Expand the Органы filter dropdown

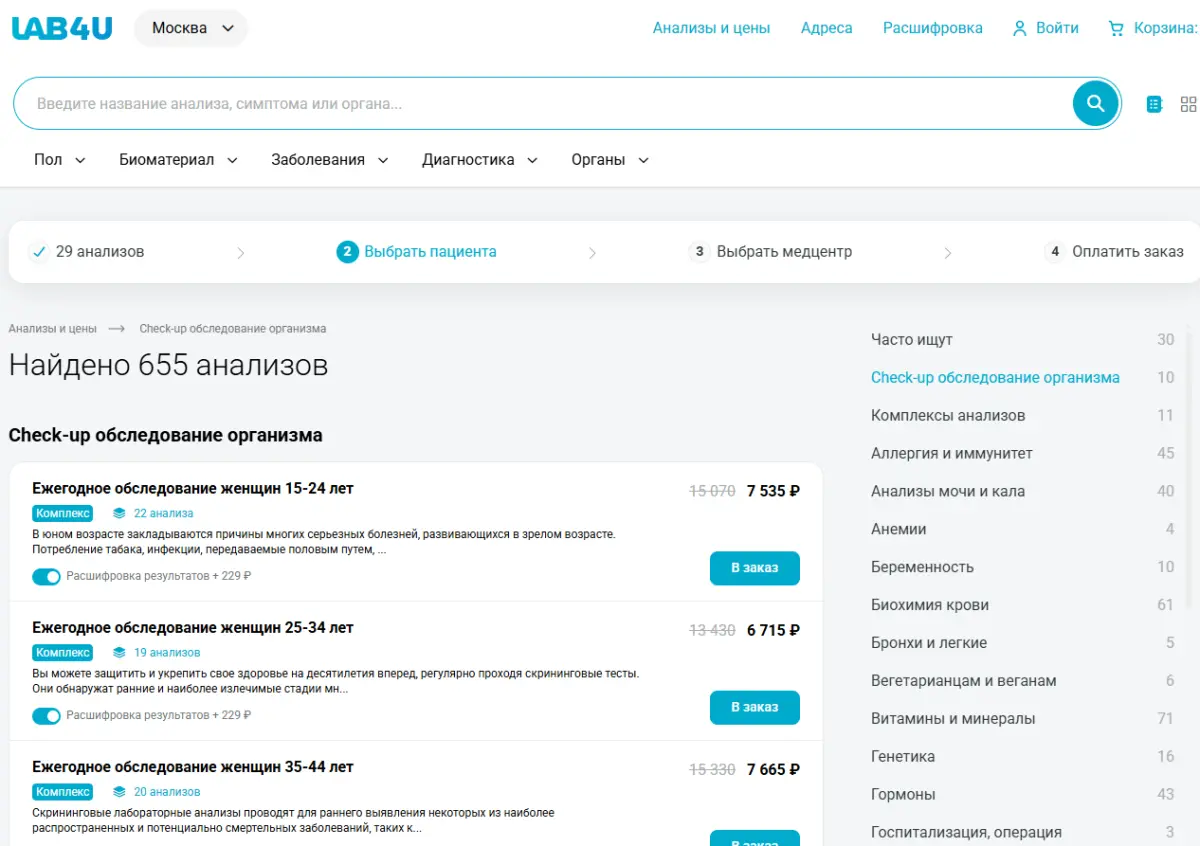[x=610, y=160]
